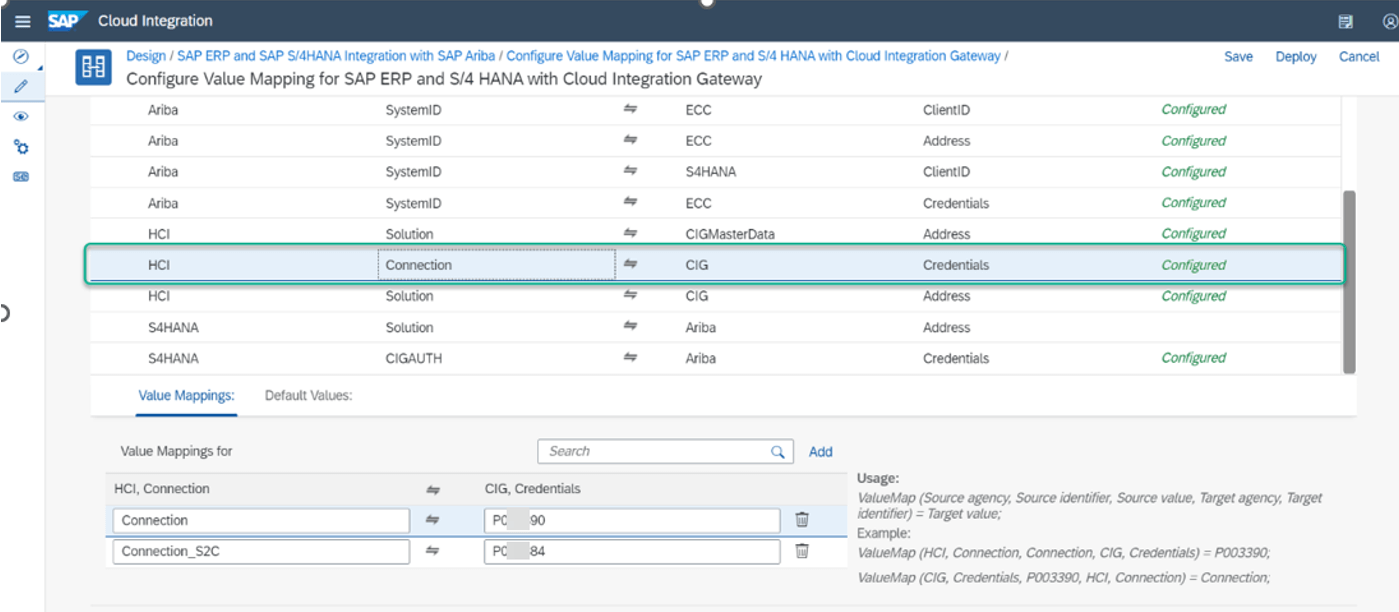Click 'HCI, Connection' column header
Screen dimensions: 1399x612
[x=162, y=489]
